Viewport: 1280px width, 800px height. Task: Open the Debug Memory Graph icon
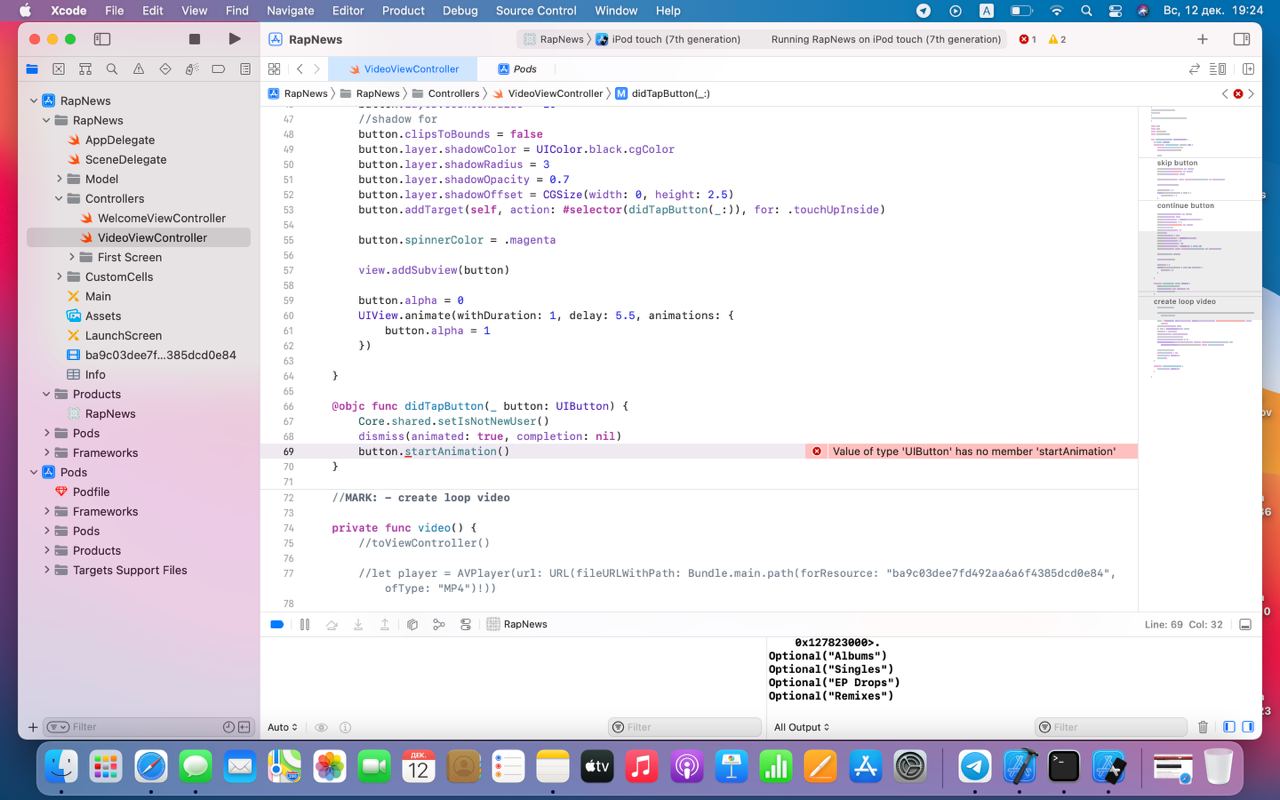[x=438, y=624]
